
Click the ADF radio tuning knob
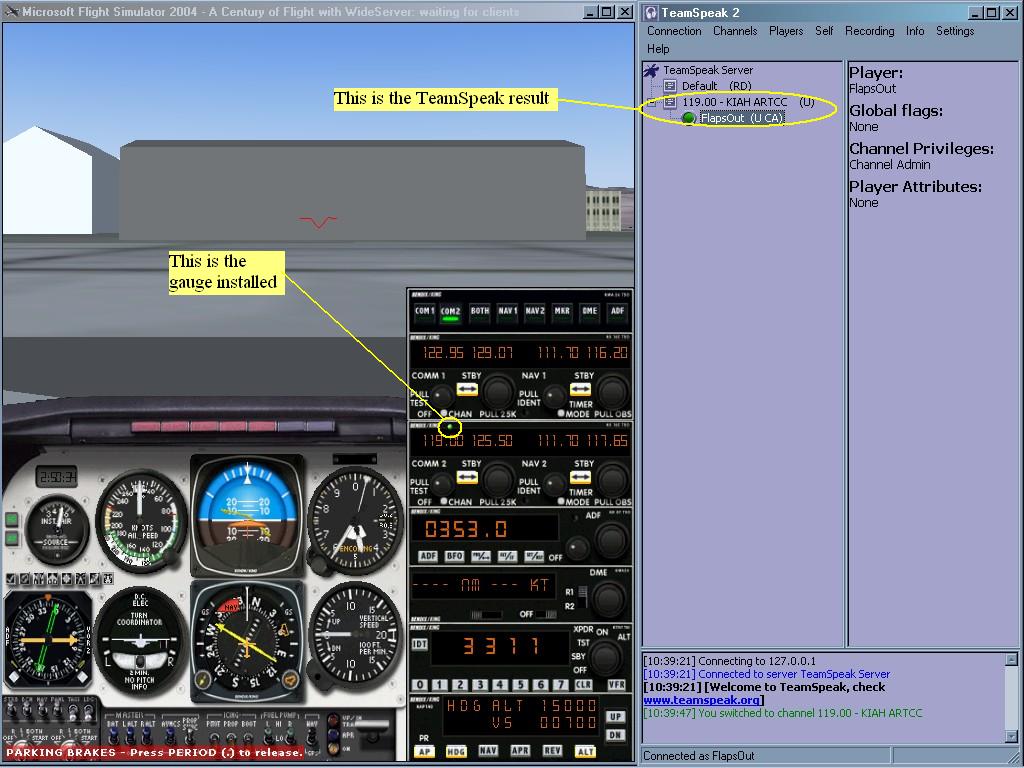coord(611,539)
